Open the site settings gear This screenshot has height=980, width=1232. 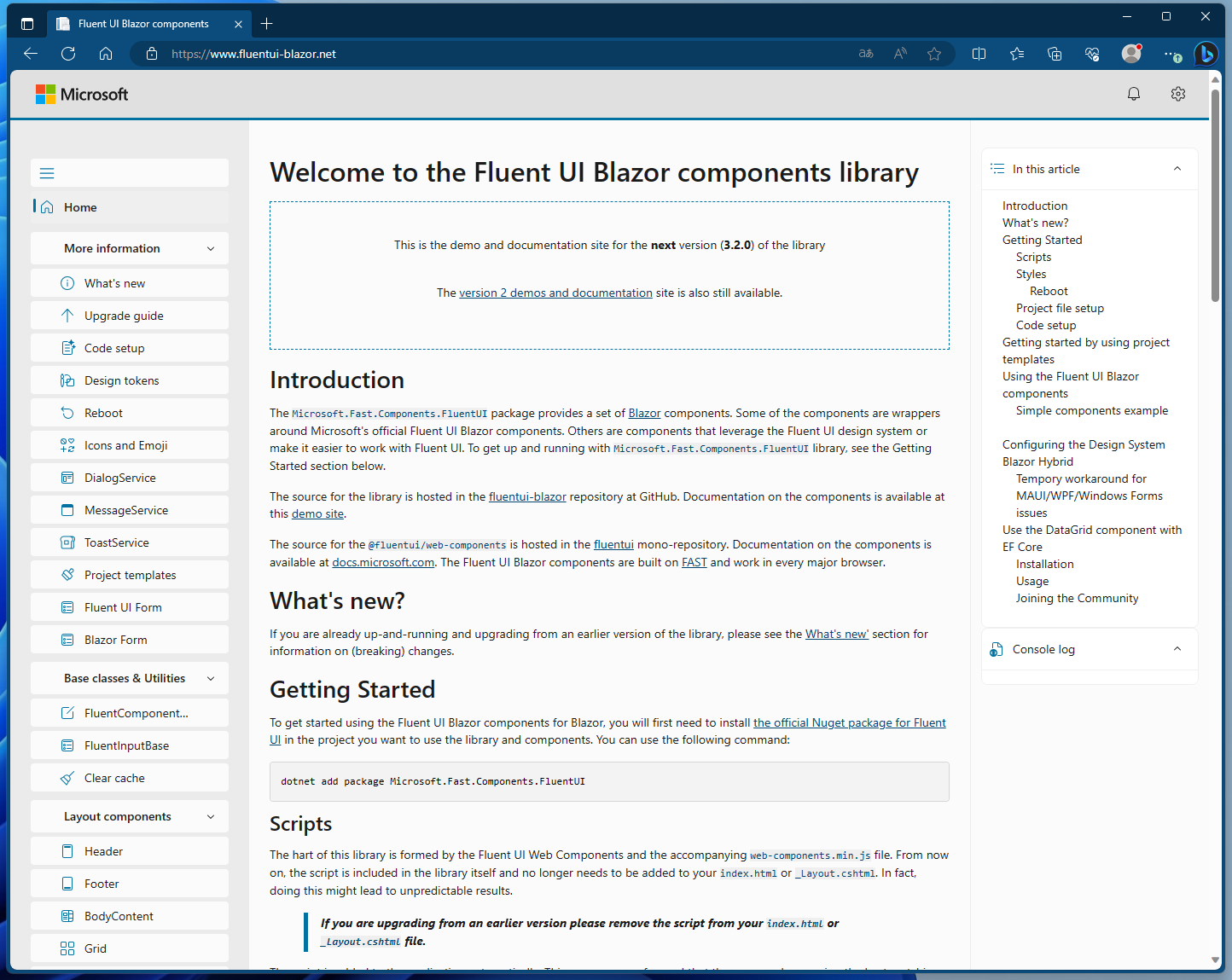pos(1178,94)
